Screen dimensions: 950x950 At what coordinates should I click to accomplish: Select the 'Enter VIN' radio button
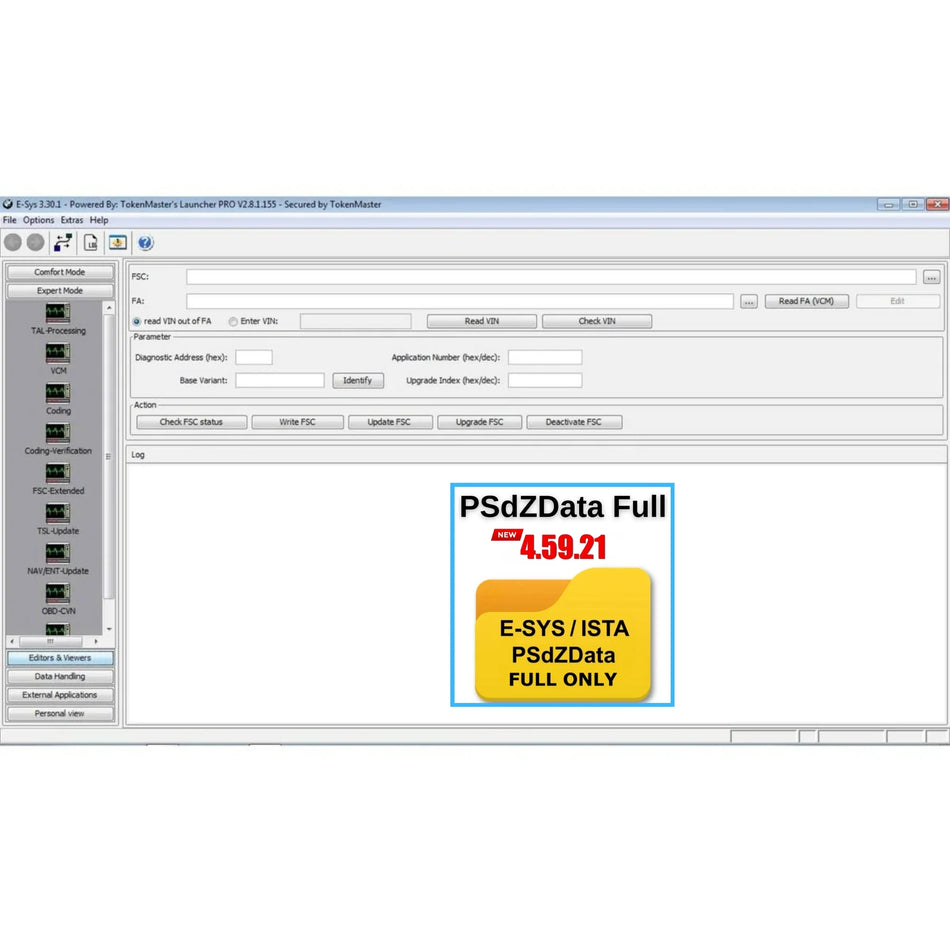click(233, 322)
